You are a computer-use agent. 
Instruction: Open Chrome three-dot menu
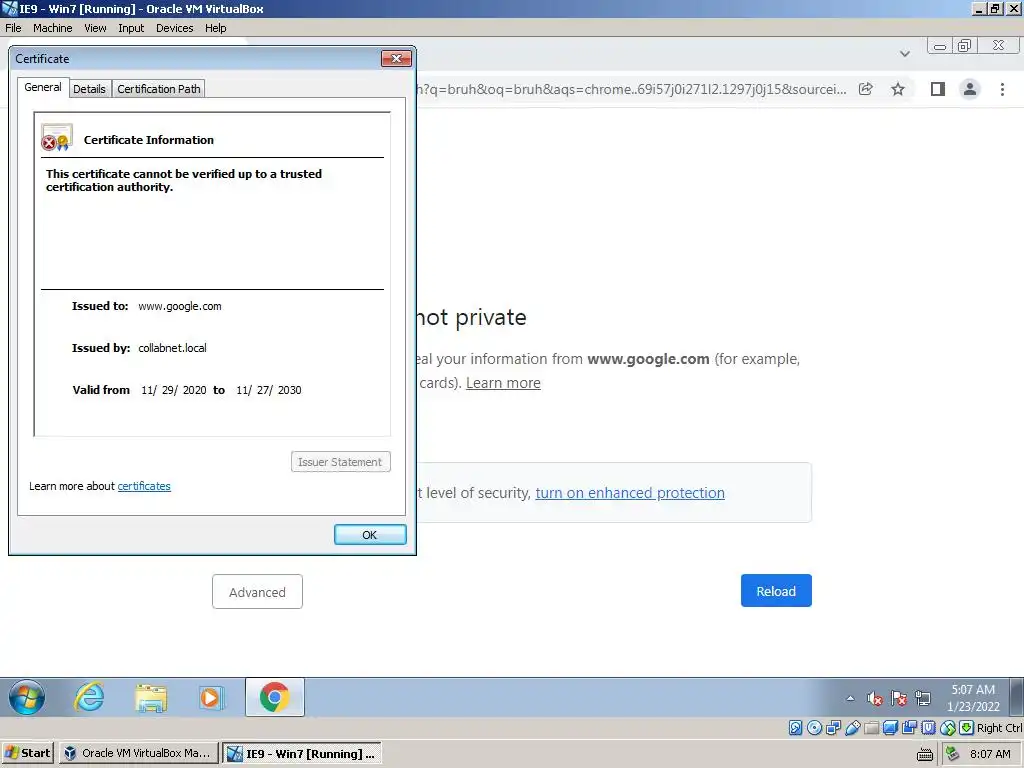coord(1002,89)
